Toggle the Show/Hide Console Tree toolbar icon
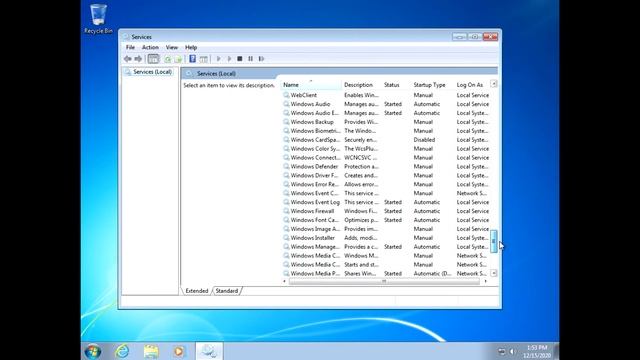Viewport: 640px width, 360px height. coord(153,59)
